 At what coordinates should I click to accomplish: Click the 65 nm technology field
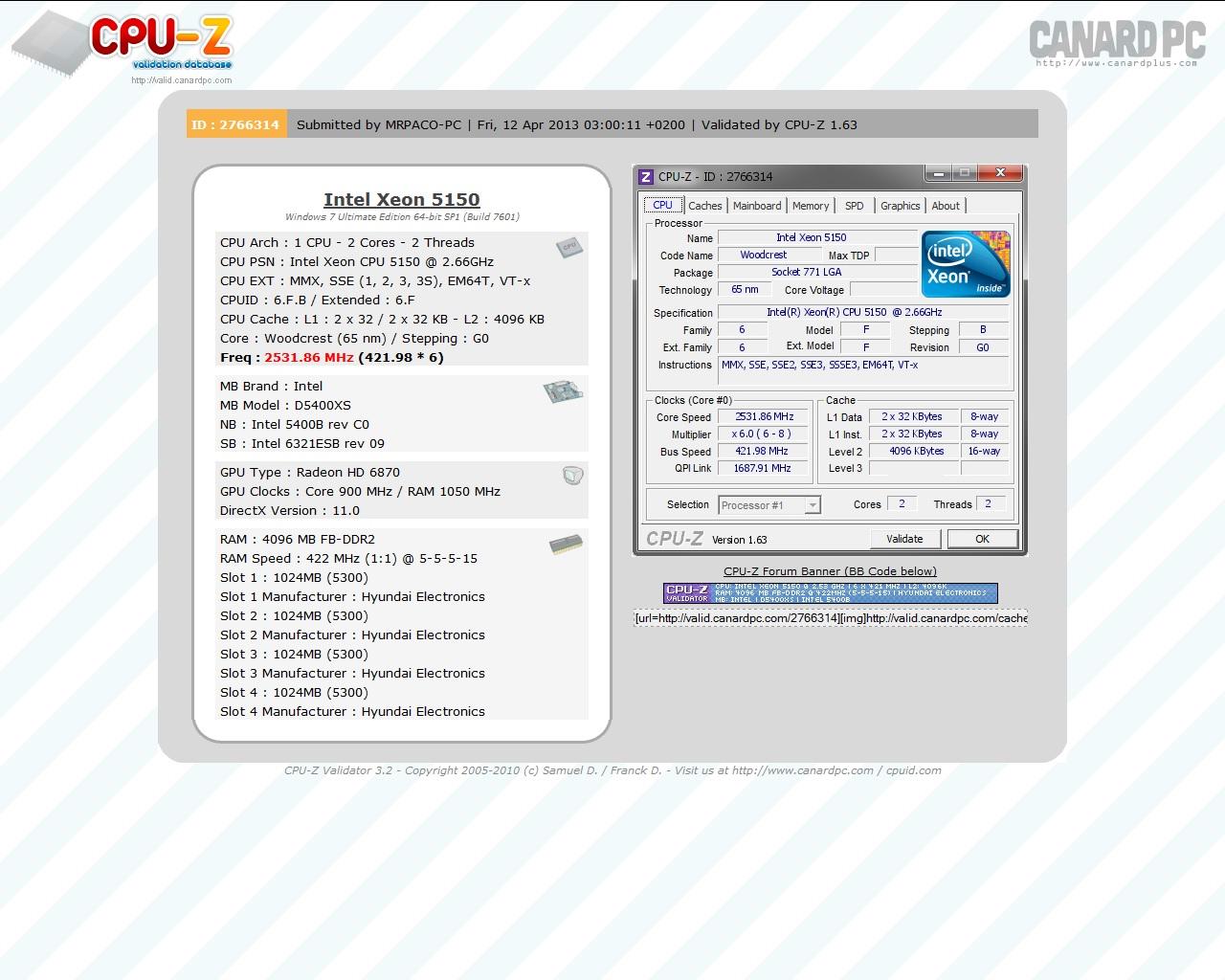click(745, 290)
